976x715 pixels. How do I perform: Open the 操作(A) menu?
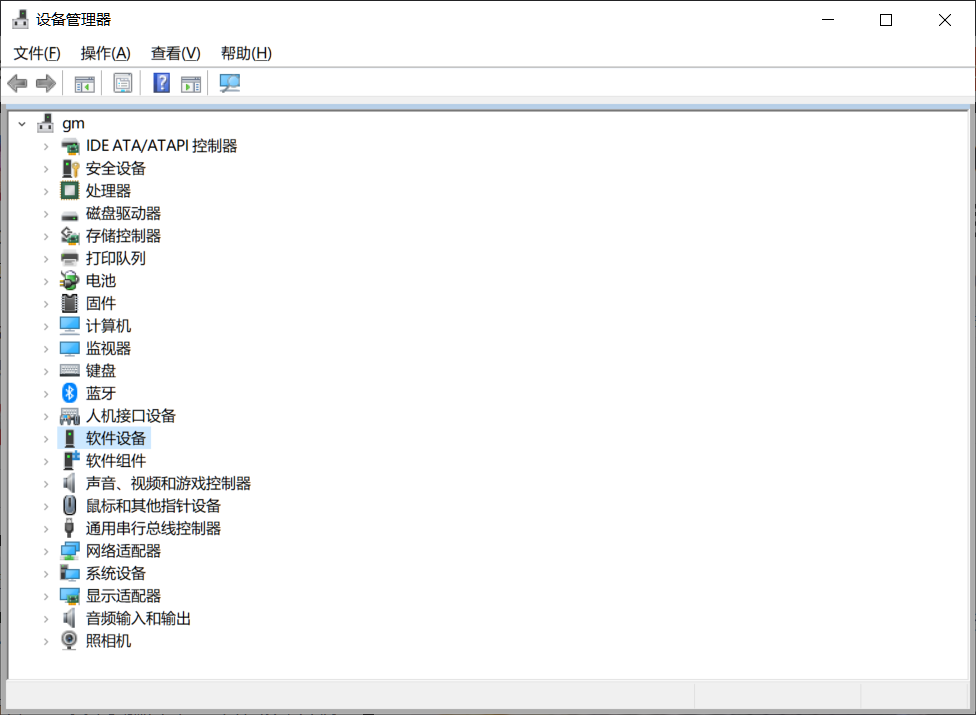point(106,54)
